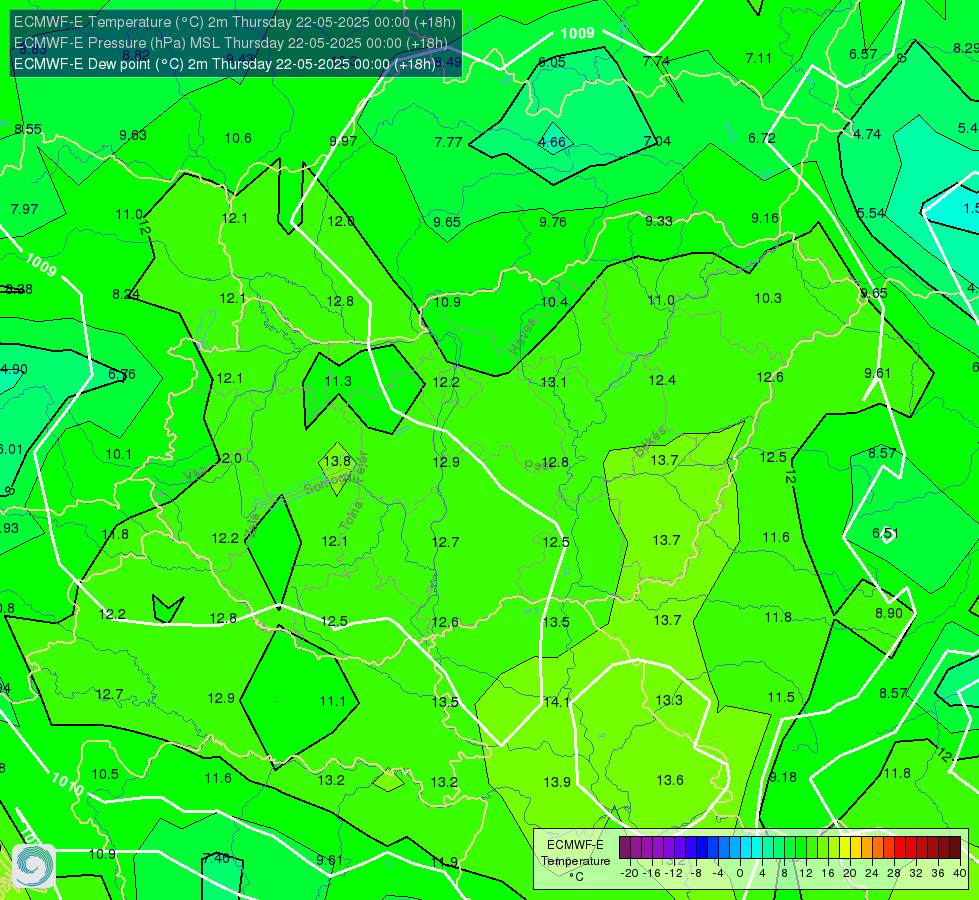Click the cyan legend swatch above 0
This screenshot has width=979, height=900.
pos(745,848)
